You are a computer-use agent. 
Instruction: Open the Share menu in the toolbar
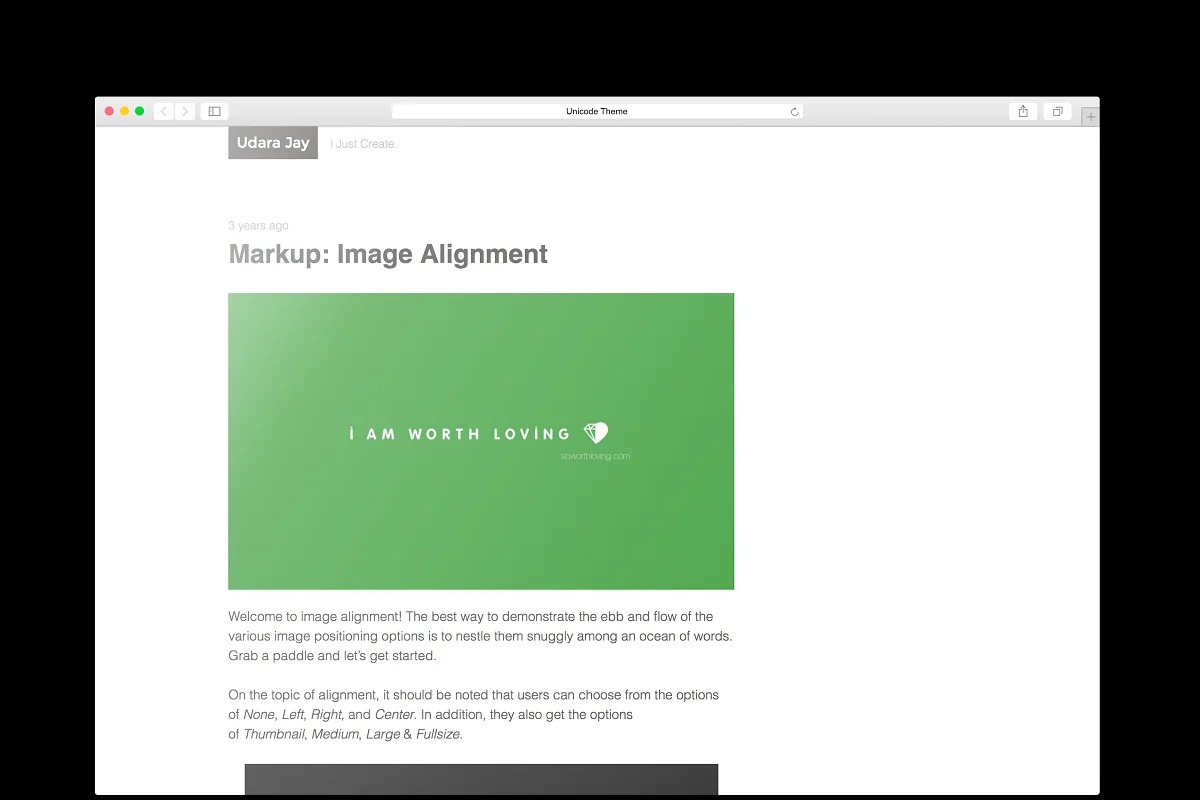(1023, 111)
